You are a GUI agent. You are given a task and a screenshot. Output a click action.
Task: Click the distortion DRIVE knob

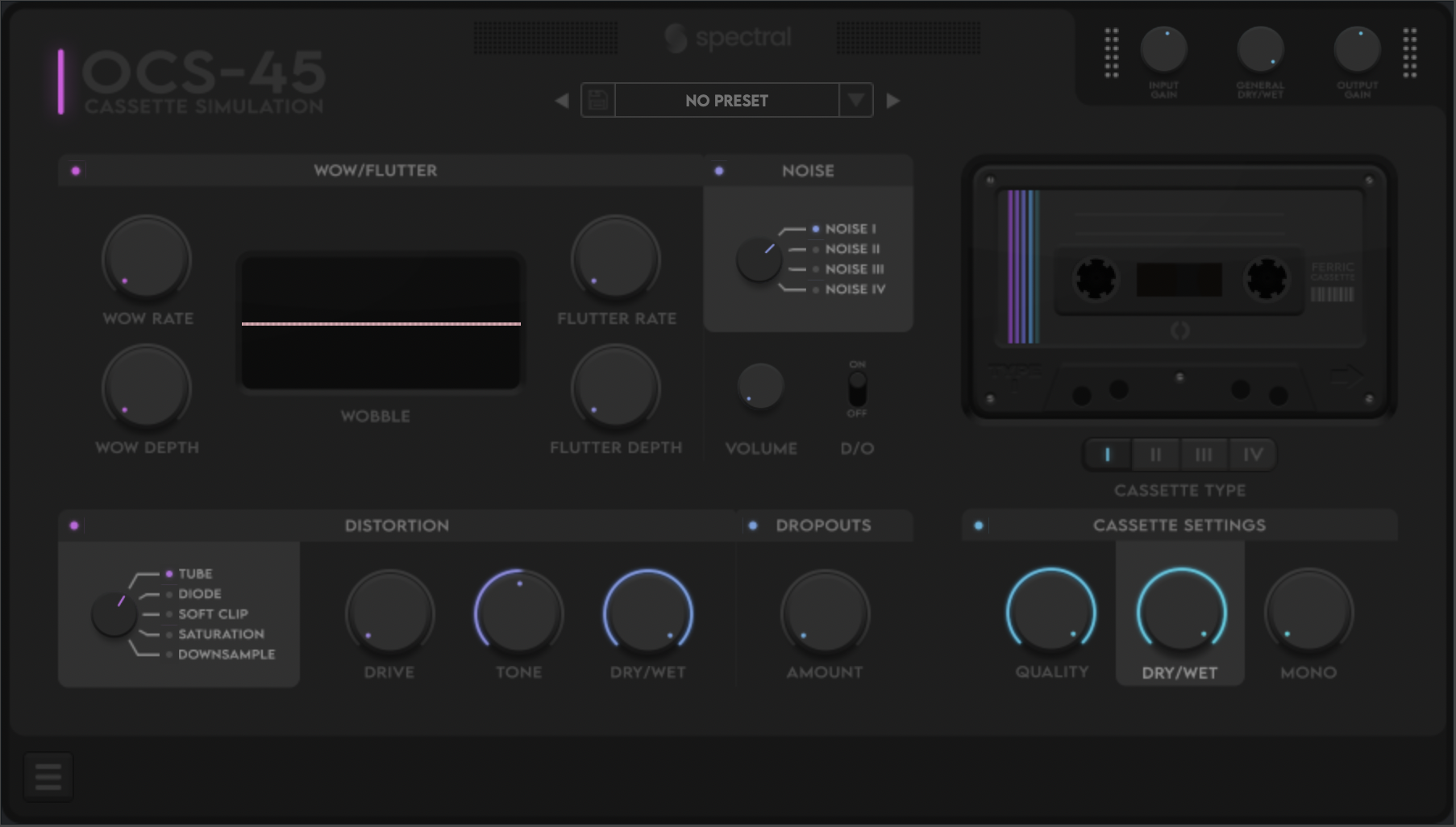pos(390,614)
